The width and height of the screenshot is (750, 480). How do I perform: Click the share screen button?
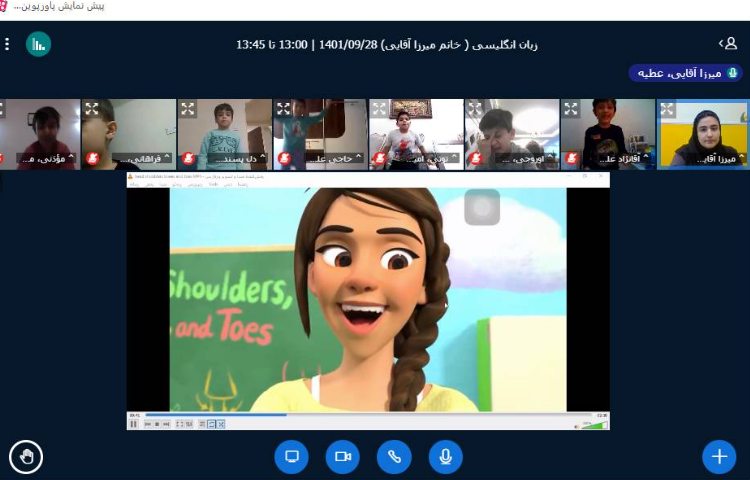click(291, 457)
